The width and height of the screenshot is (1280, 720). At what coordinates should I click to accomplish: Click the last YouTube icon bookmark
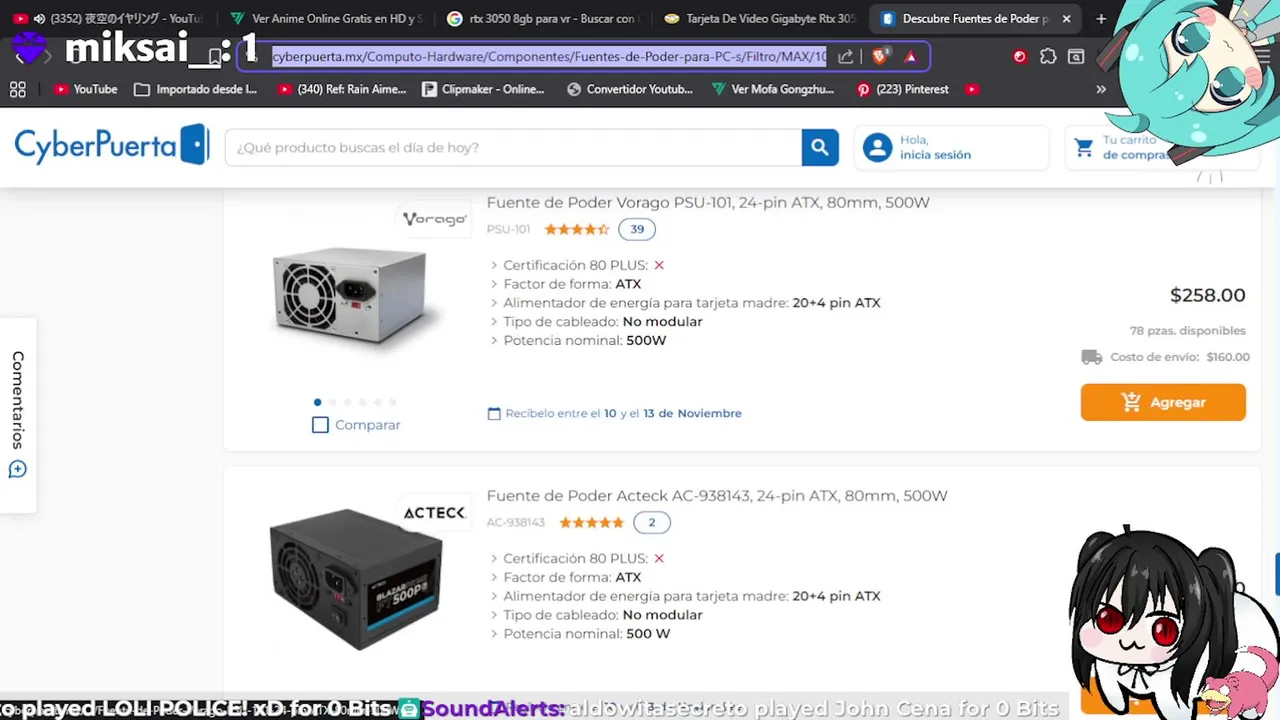972,89
